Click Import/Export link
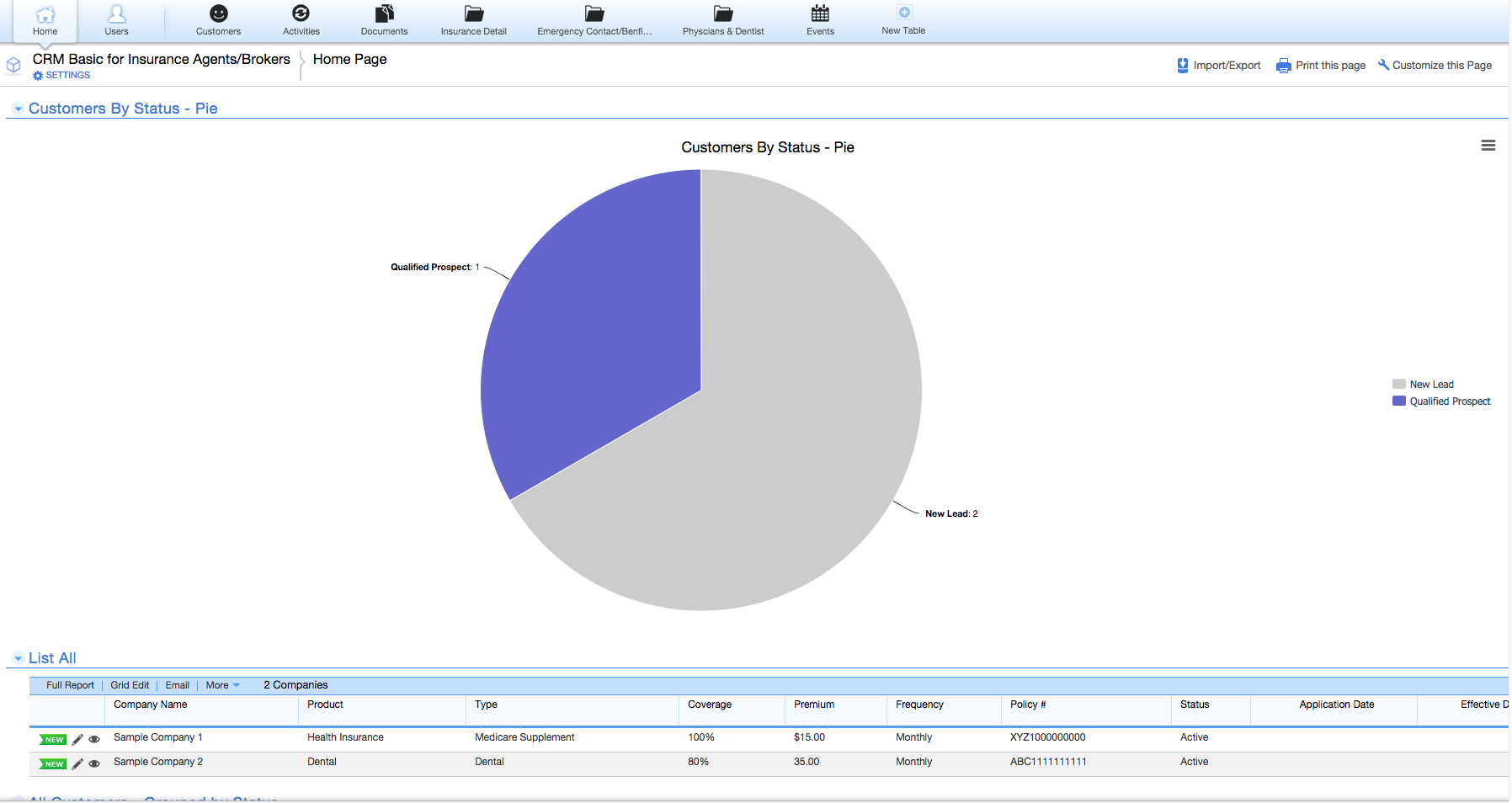This screenshot has width=1512, height=803. 1227,66
